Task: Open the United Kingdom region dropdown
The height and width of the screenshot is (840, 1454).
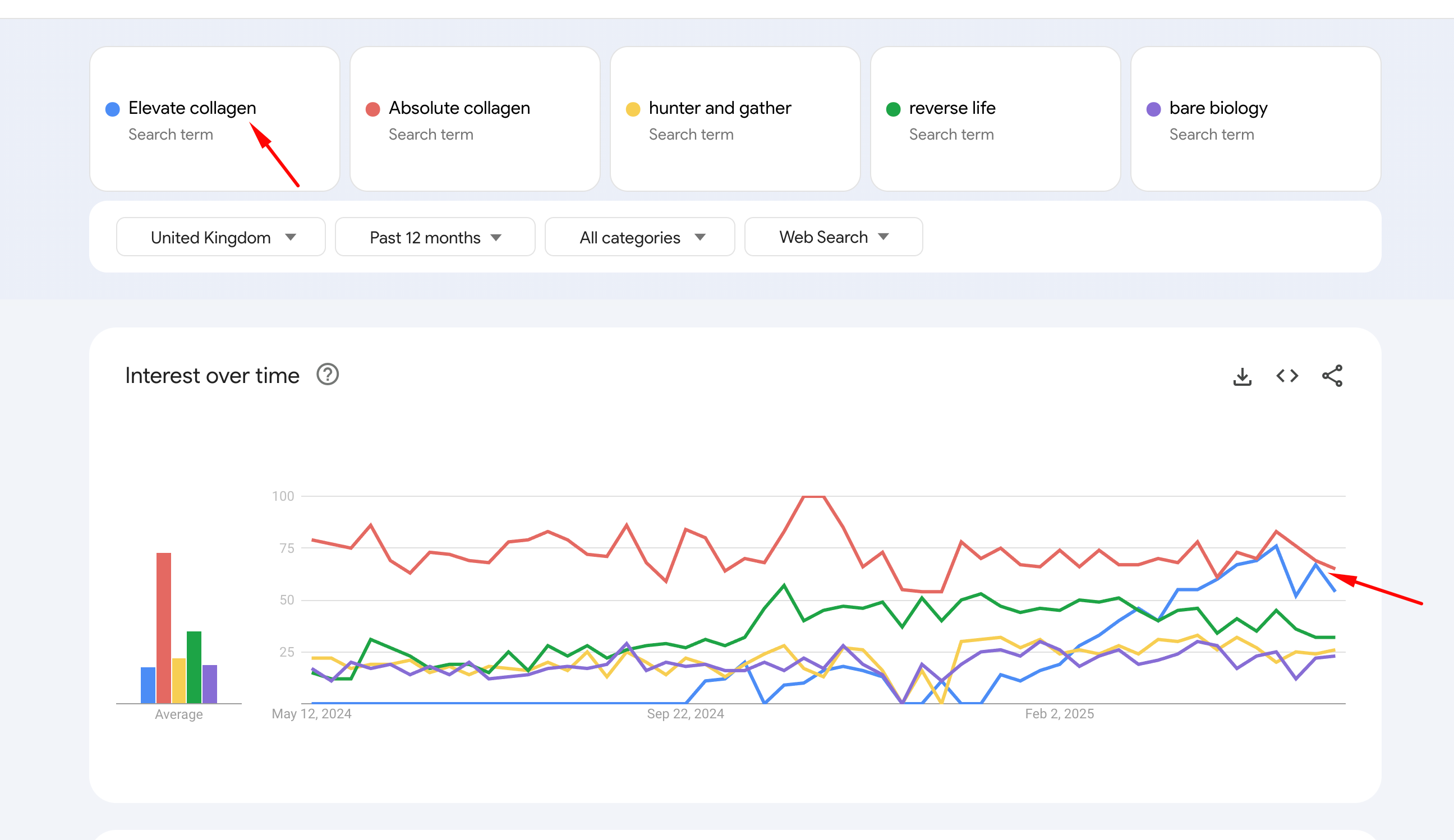Action: click(220, 237)
